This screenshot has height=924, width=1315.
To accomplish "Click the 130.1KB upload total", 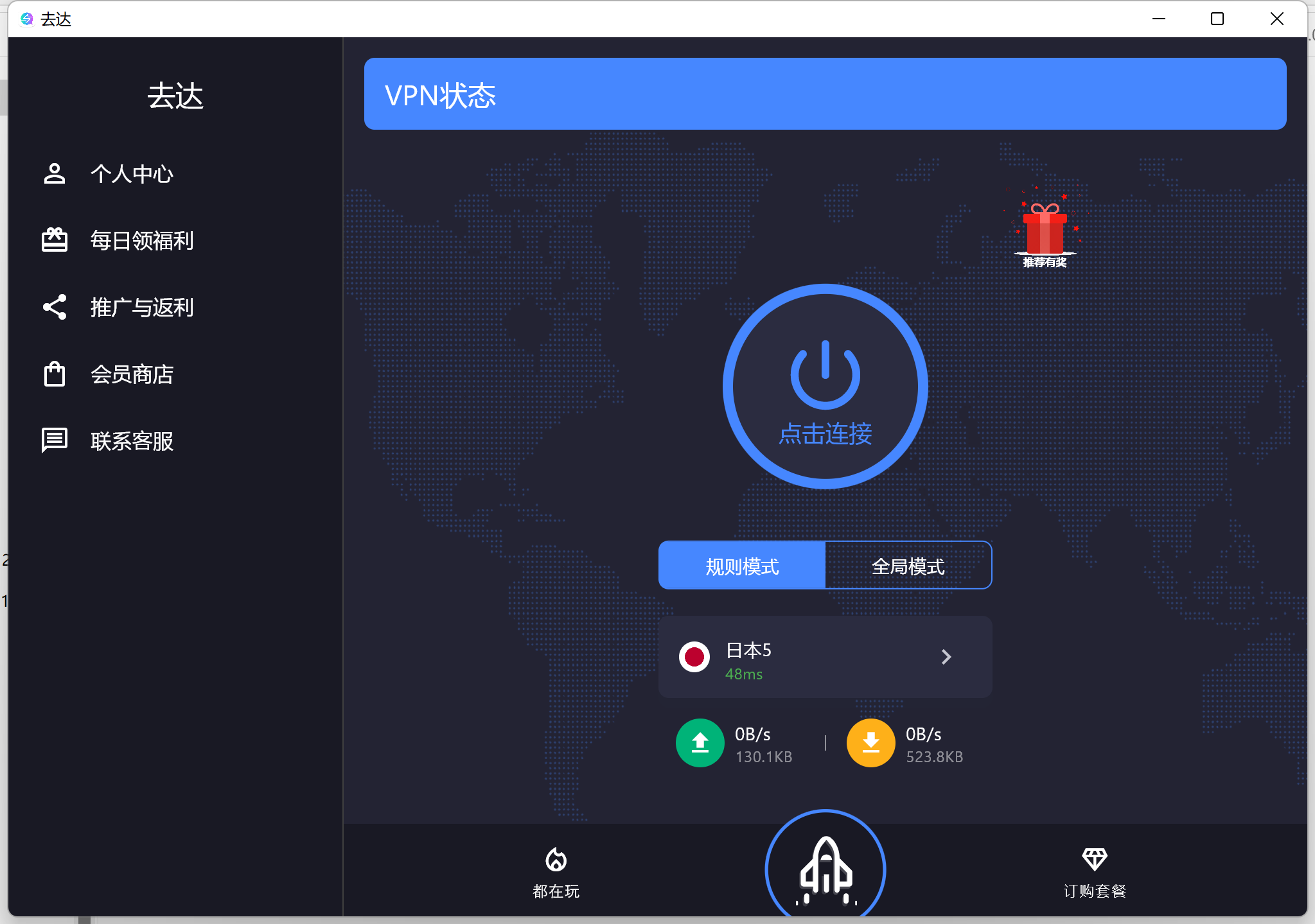I will 764,757.
